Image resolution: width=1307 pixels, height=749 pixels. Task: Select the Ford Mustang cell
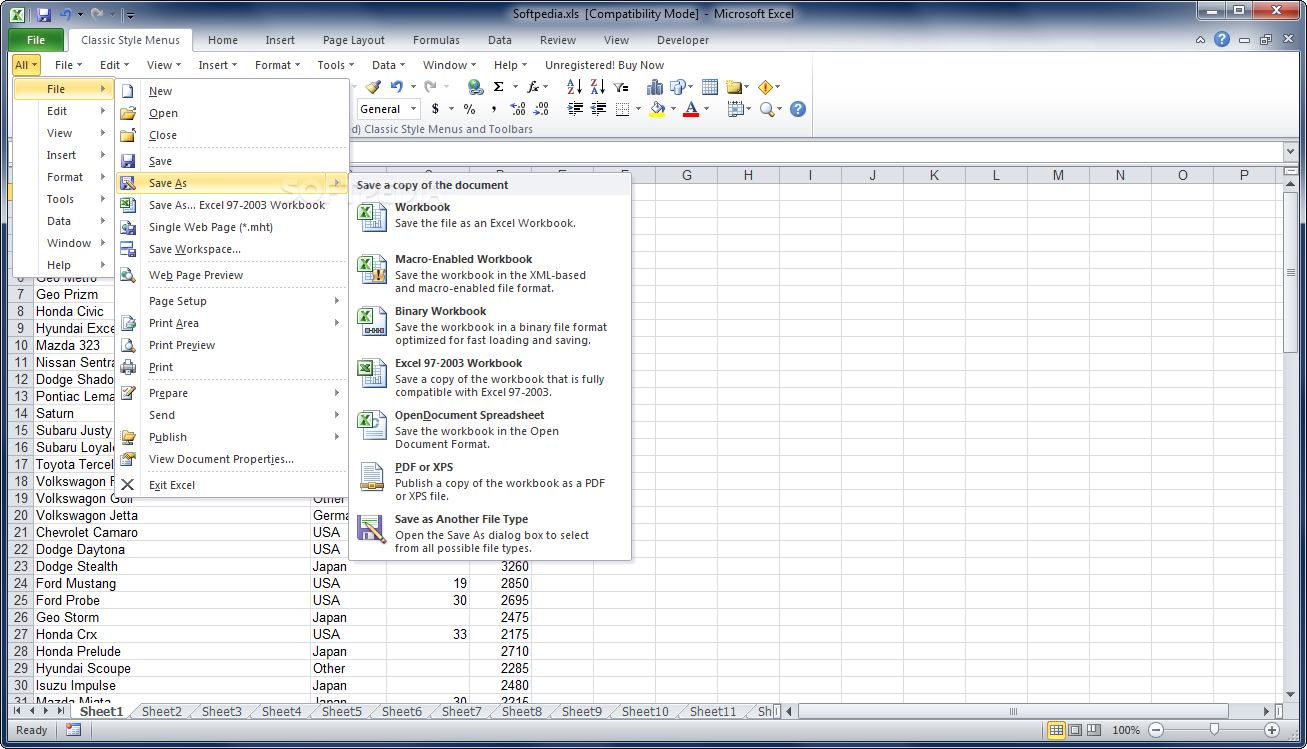(172, 583)
